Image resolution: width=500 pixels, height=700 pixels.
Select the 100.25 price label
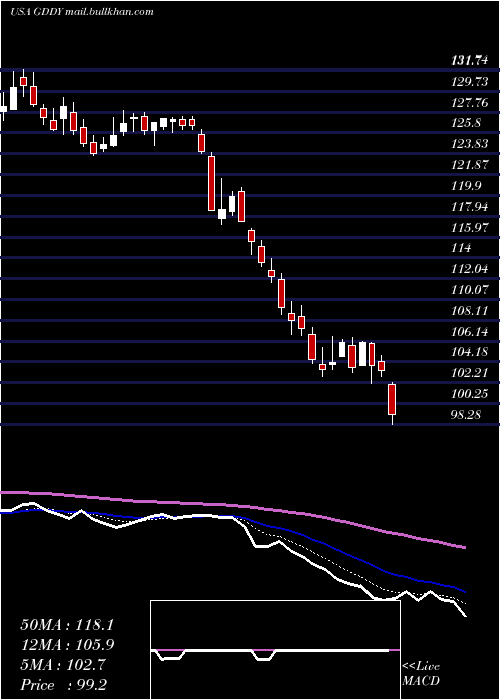pos(469,394)
